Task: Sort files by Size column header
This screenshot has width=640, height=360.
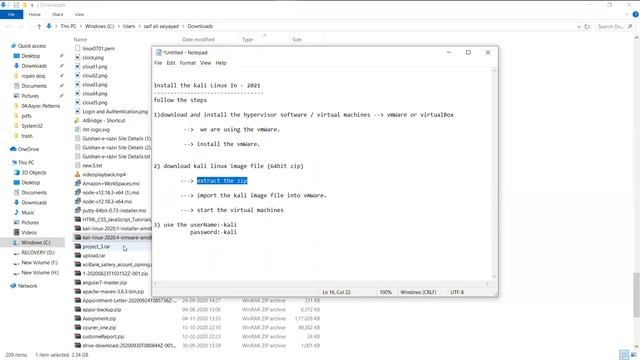Action: pos(297,40)
